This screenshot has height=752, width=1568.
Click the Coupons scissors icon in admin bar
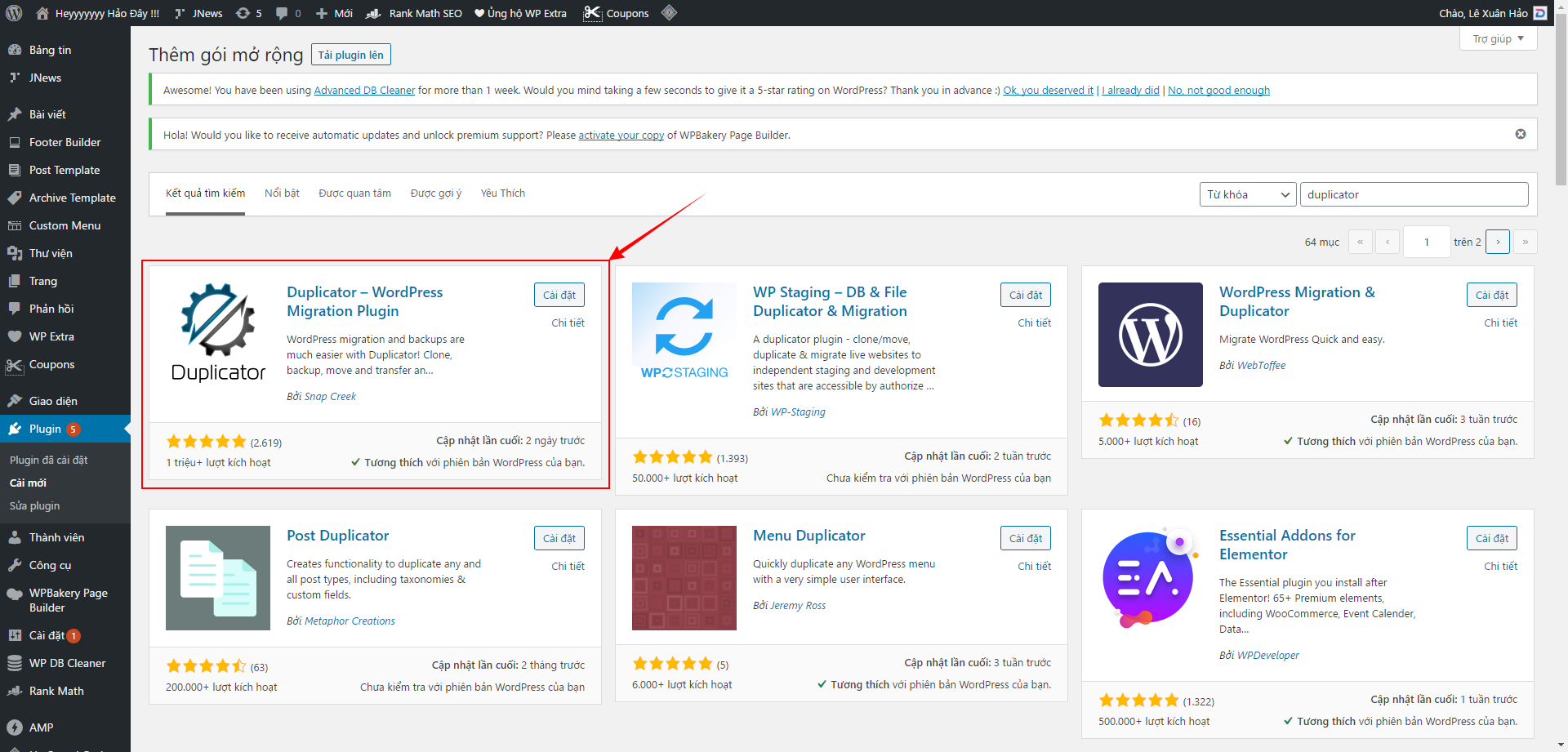pyautogui.click(x=593, y=13)
